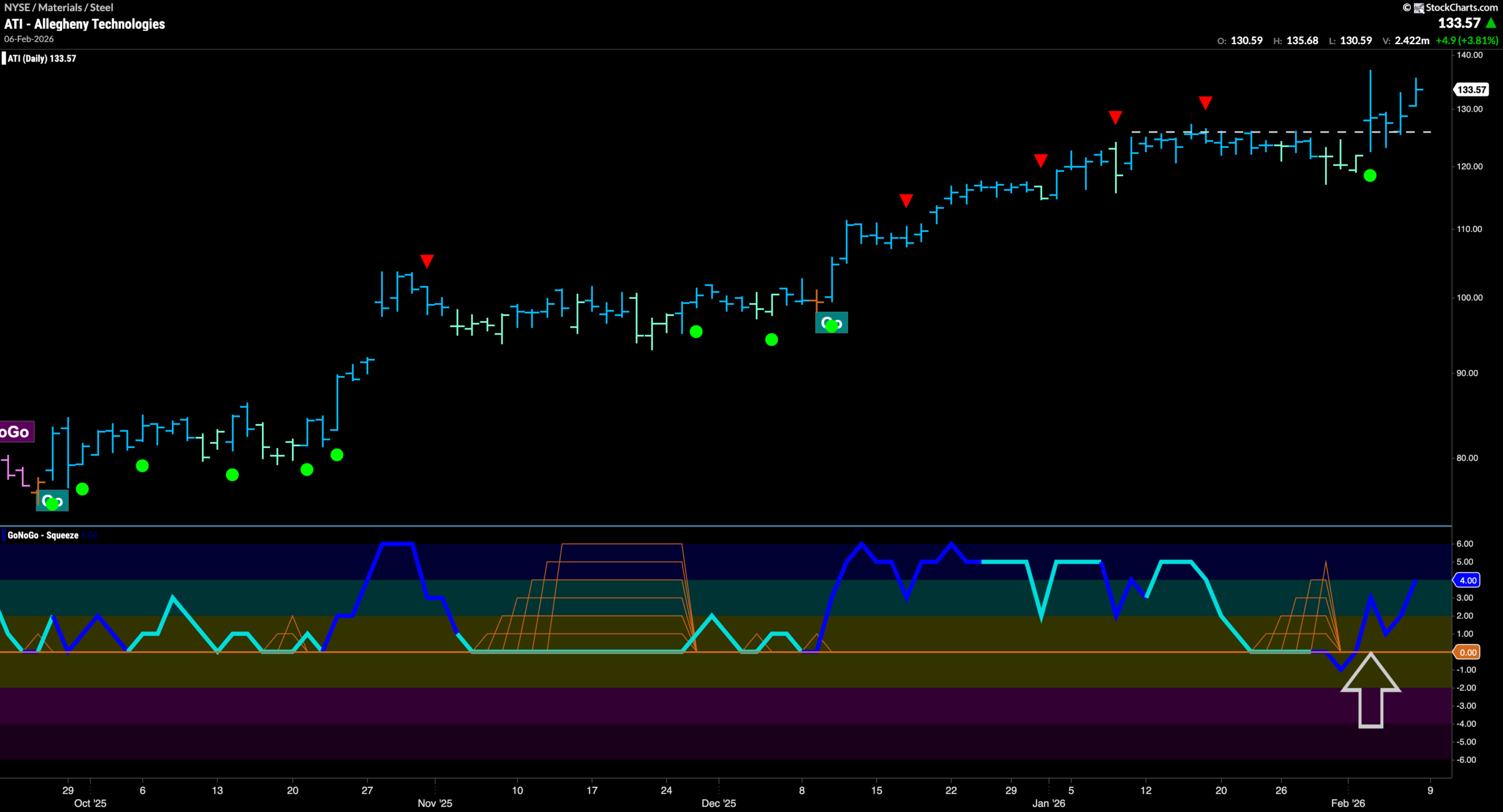The width and height of the screenshot is (1503, 812).
Task: Click green dot near October 21
Action: tap(306, 469)
